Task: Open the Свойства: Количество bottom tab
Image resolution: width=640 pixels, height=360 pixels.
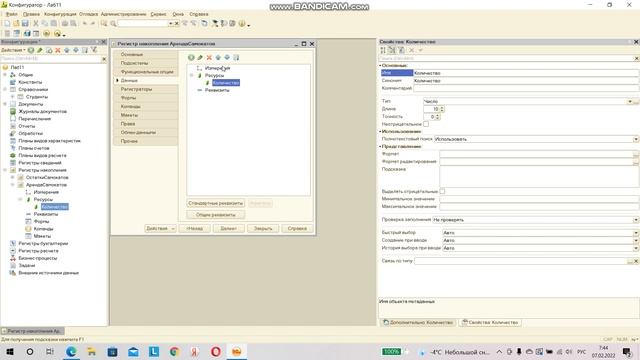Action: [490, 322]
